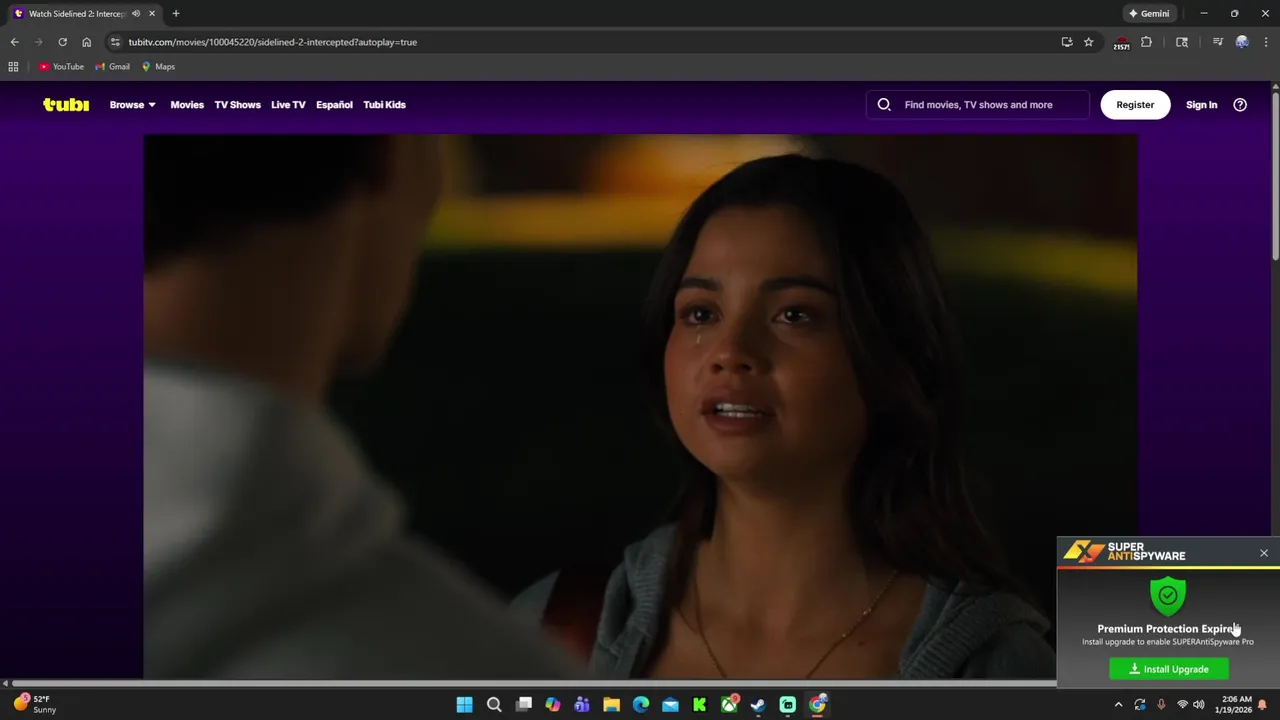This screenshot has height=720, width=1280.
Task: Click Install Upgrade in SUPERAntiSpyware popup
Action: click(1169, 669)
